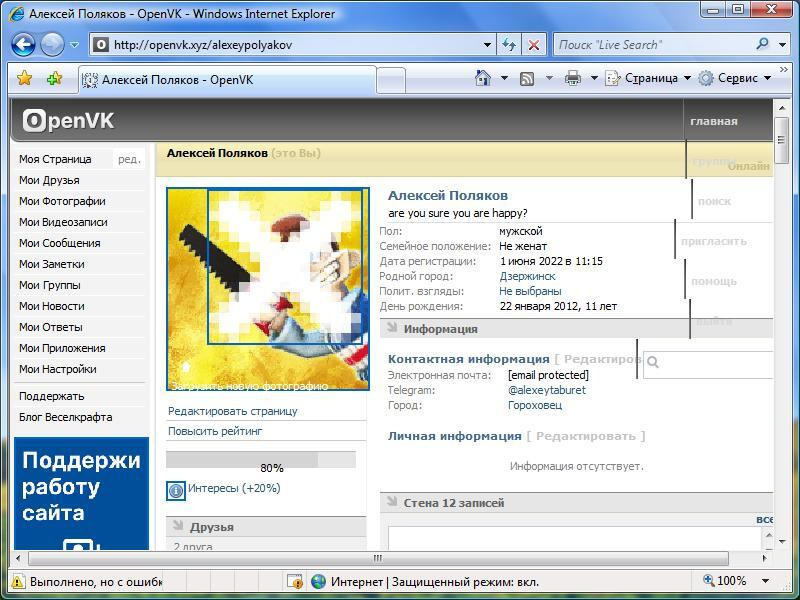Click the OpenVK logo
The height and width of the screenshot is (600, 800).
(68, 121)
